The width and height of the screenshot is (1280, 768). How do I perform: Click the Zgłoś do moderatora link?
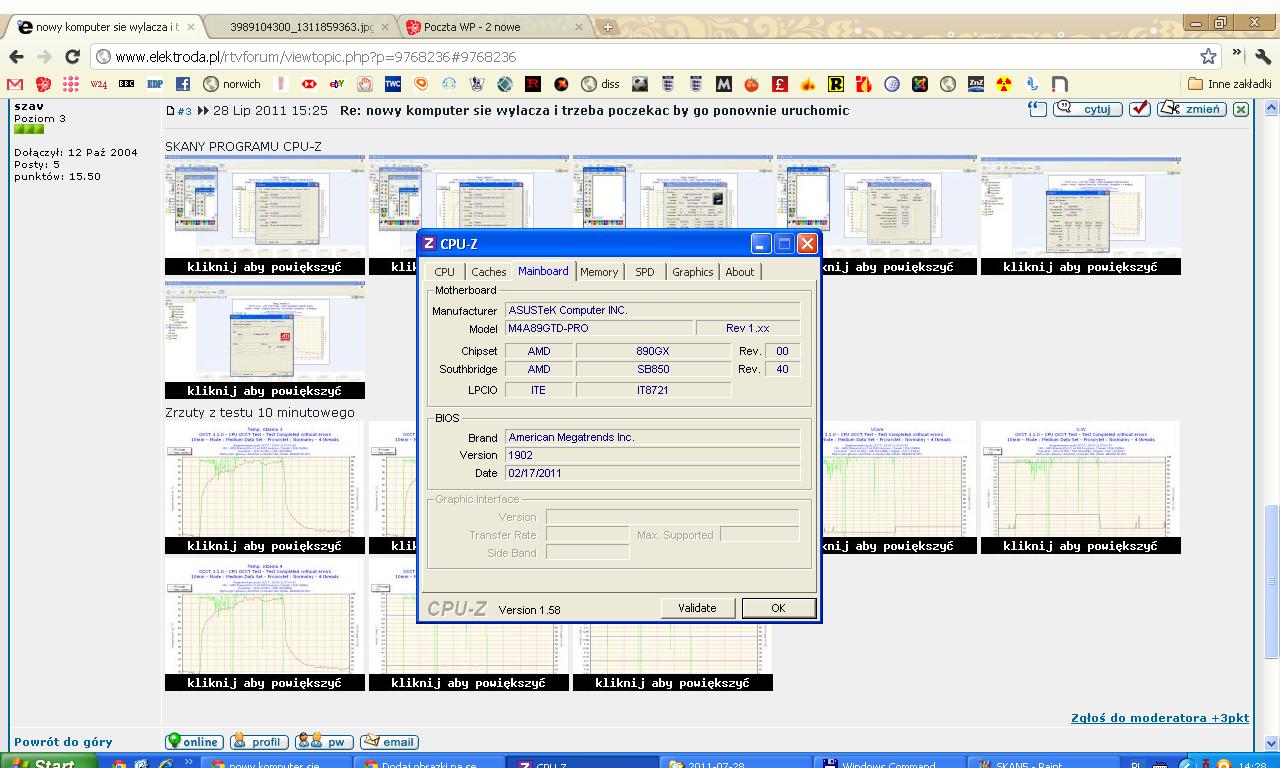coord(1159,718)
